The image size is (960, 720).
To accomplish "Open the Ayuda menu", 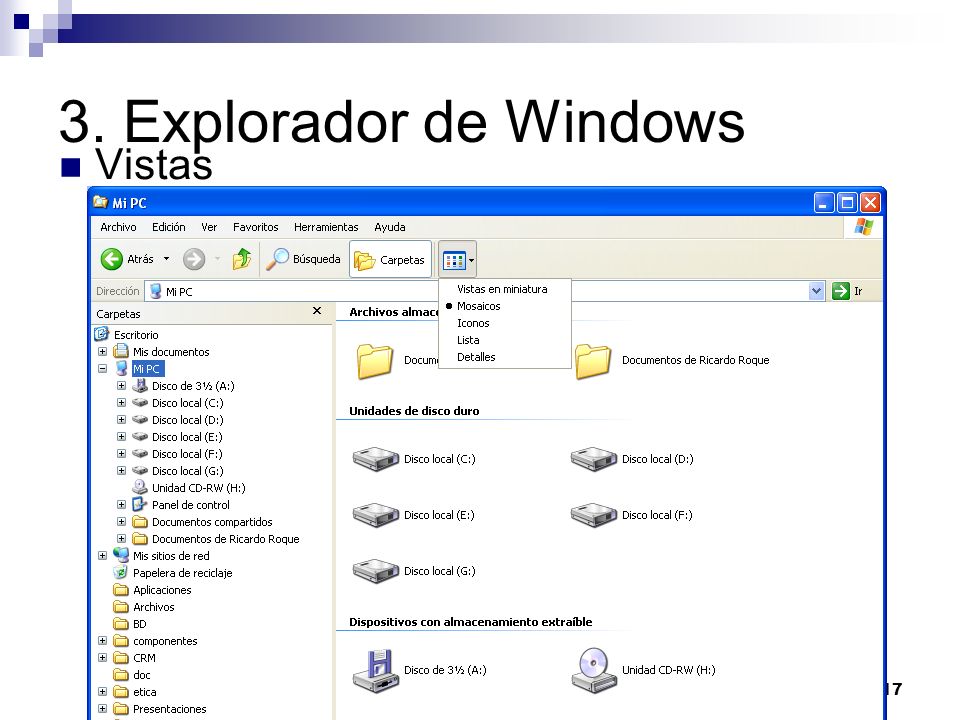I will click(x=390, y=227).
